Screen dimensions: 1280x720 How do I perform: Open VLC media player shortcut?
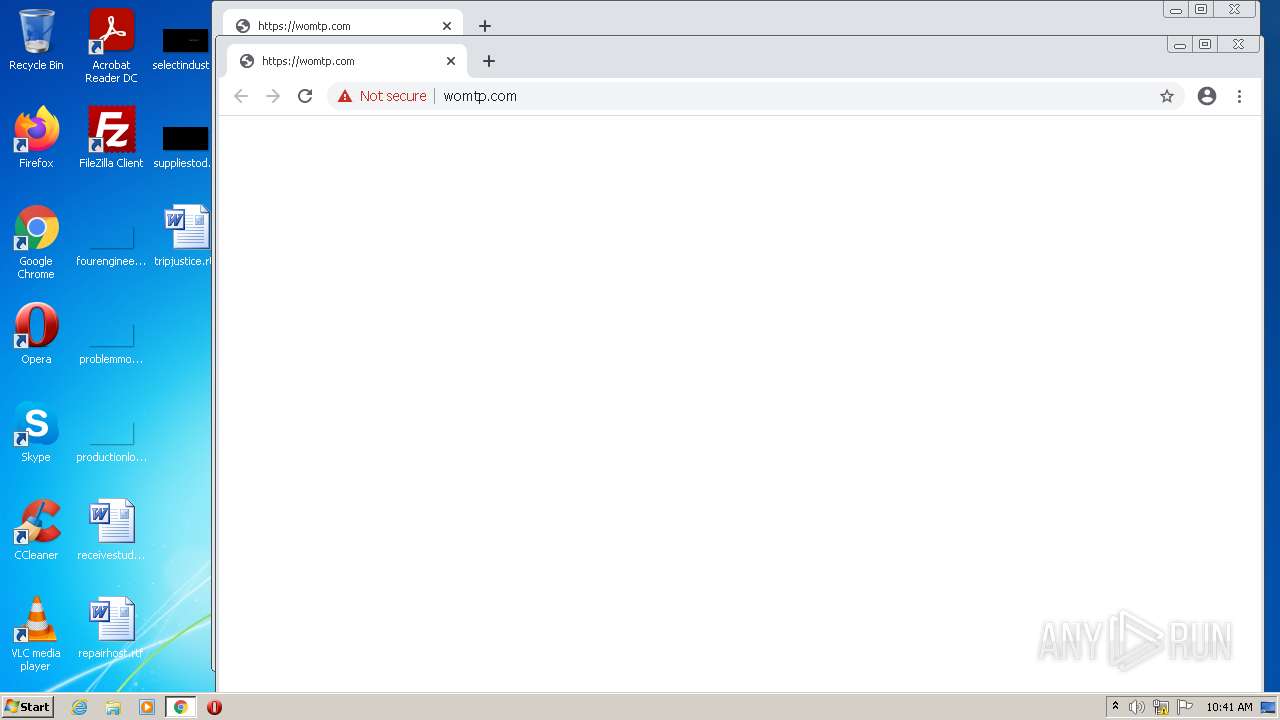pyautogui.click(x=36, y=634)
